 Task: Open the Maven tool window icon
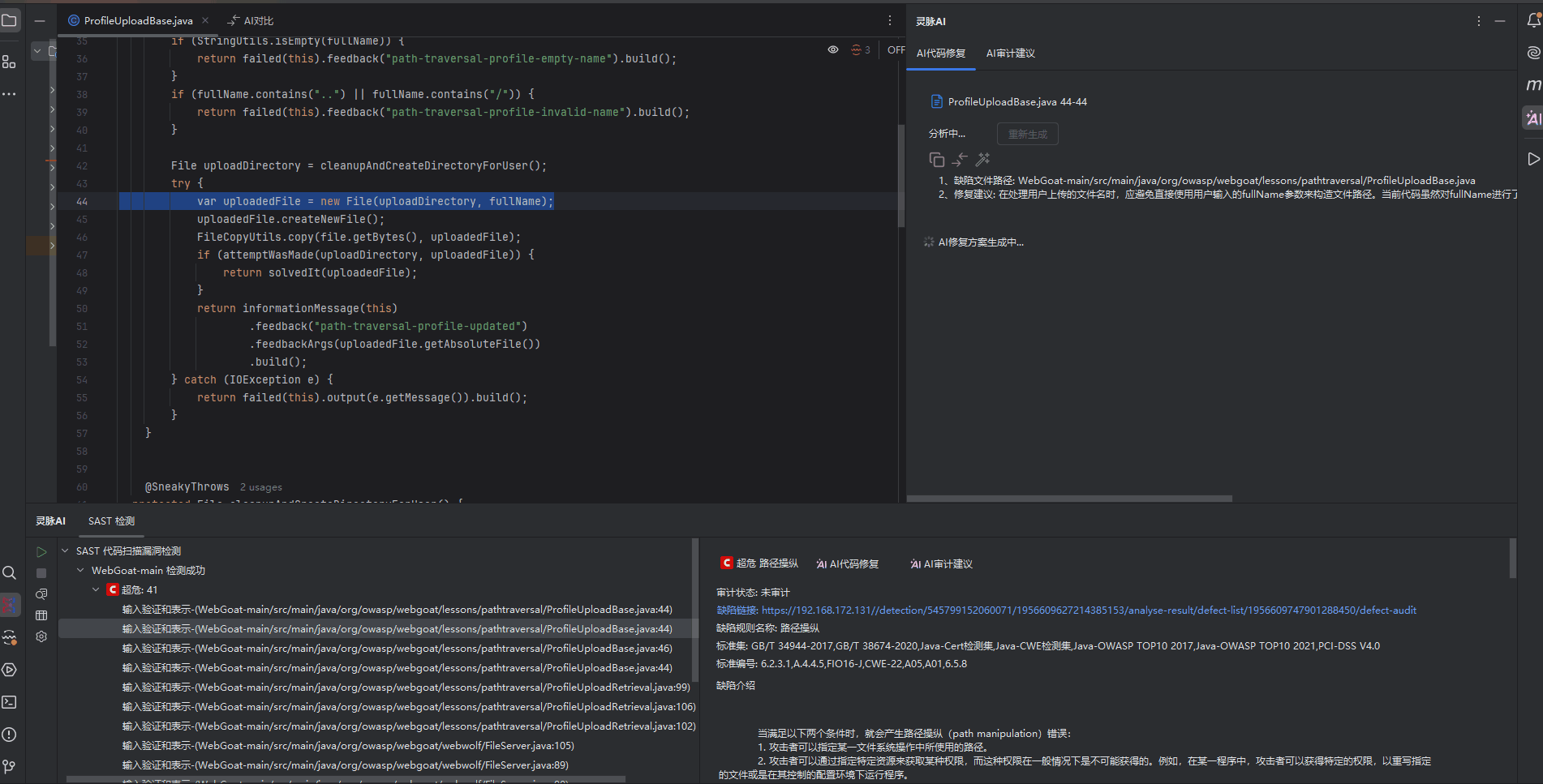tap(1533, 85)
